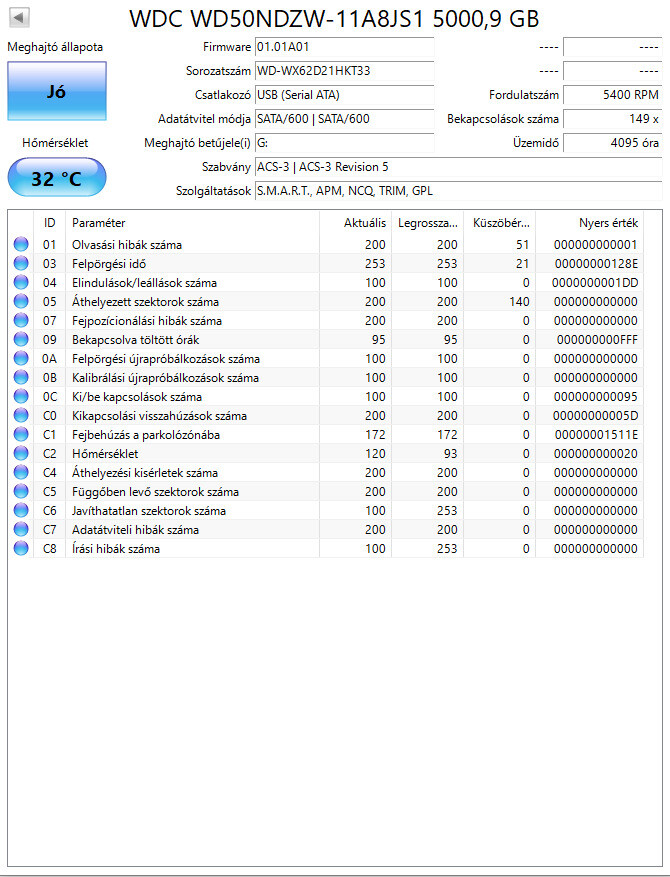Click the Fordulatszám field 5400 RPM
670x877 pixels.
(612, 95)
